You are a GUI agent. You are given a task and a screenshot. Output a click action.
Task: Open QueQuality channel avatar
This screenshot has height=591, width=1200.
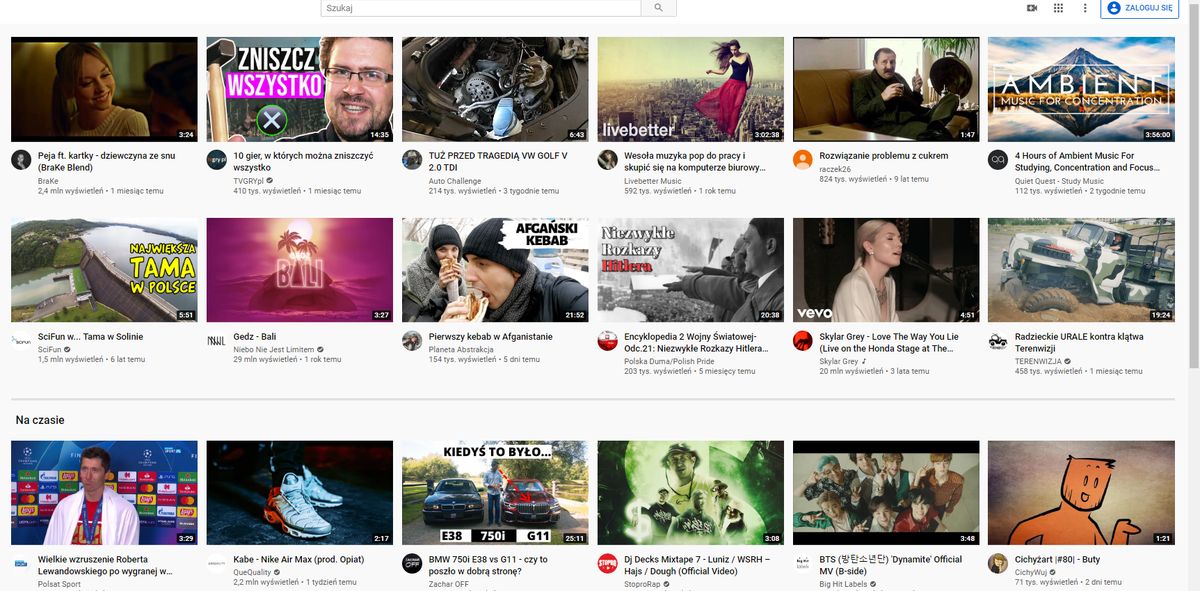coord(216,564)
